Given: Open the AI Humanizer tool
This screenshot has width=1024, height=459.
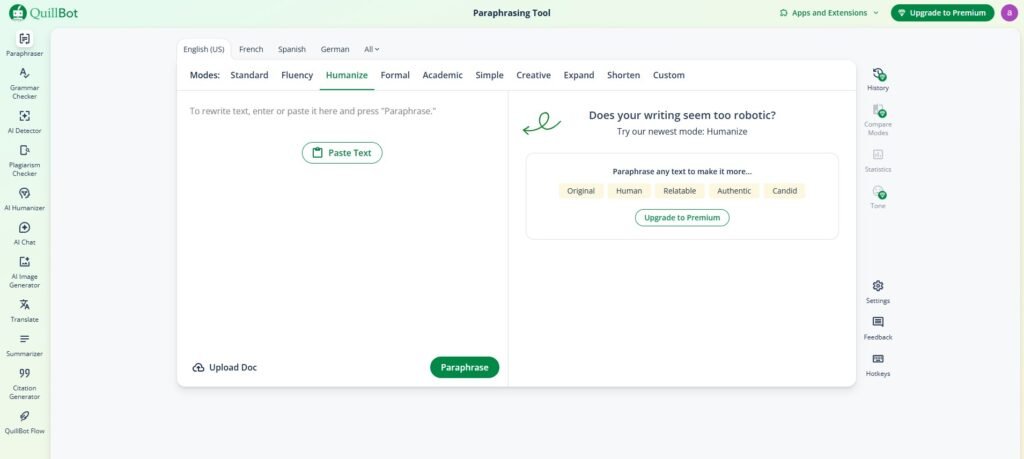Looking at the screenshot, I should click(24, 198).
